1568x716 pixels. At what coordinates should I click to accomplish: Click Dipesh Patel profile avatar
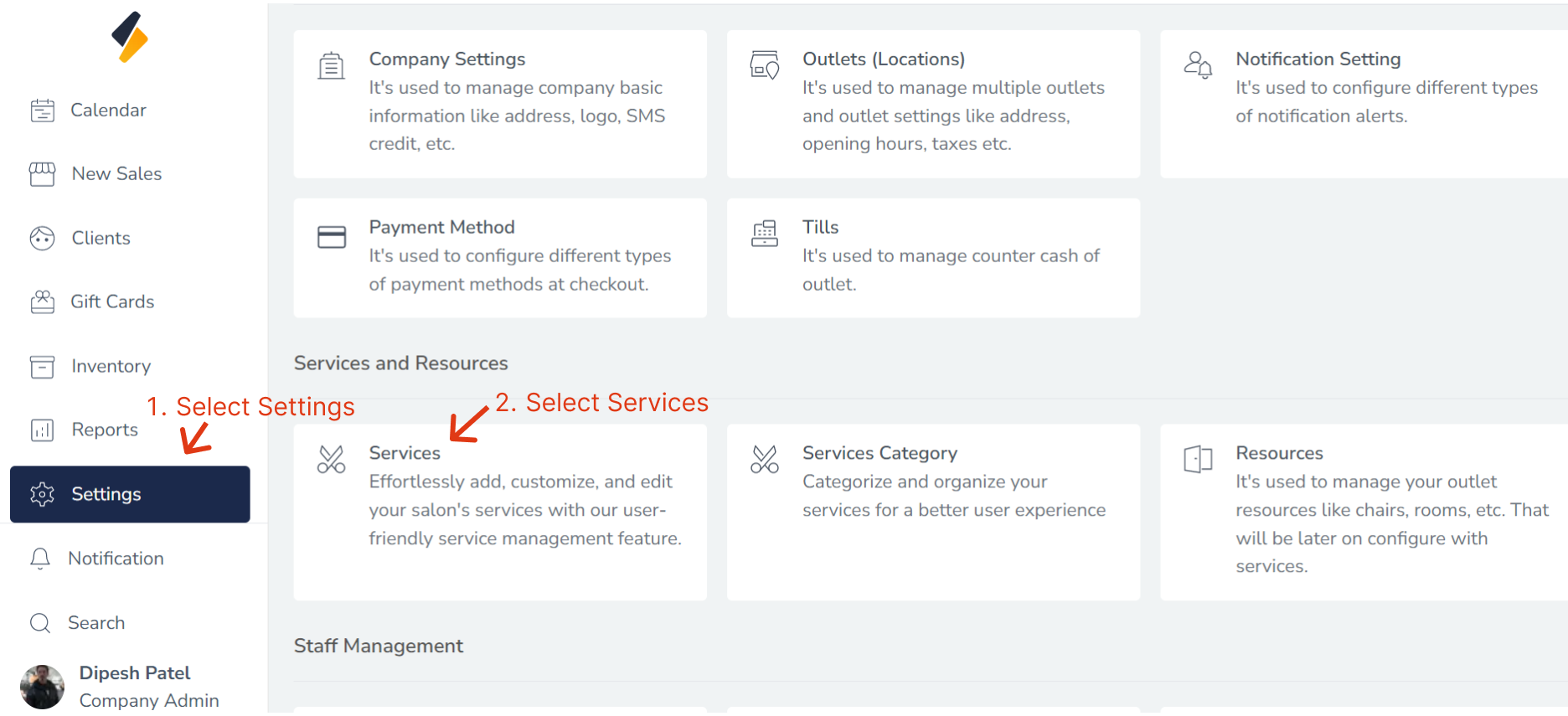click(43, 687)
